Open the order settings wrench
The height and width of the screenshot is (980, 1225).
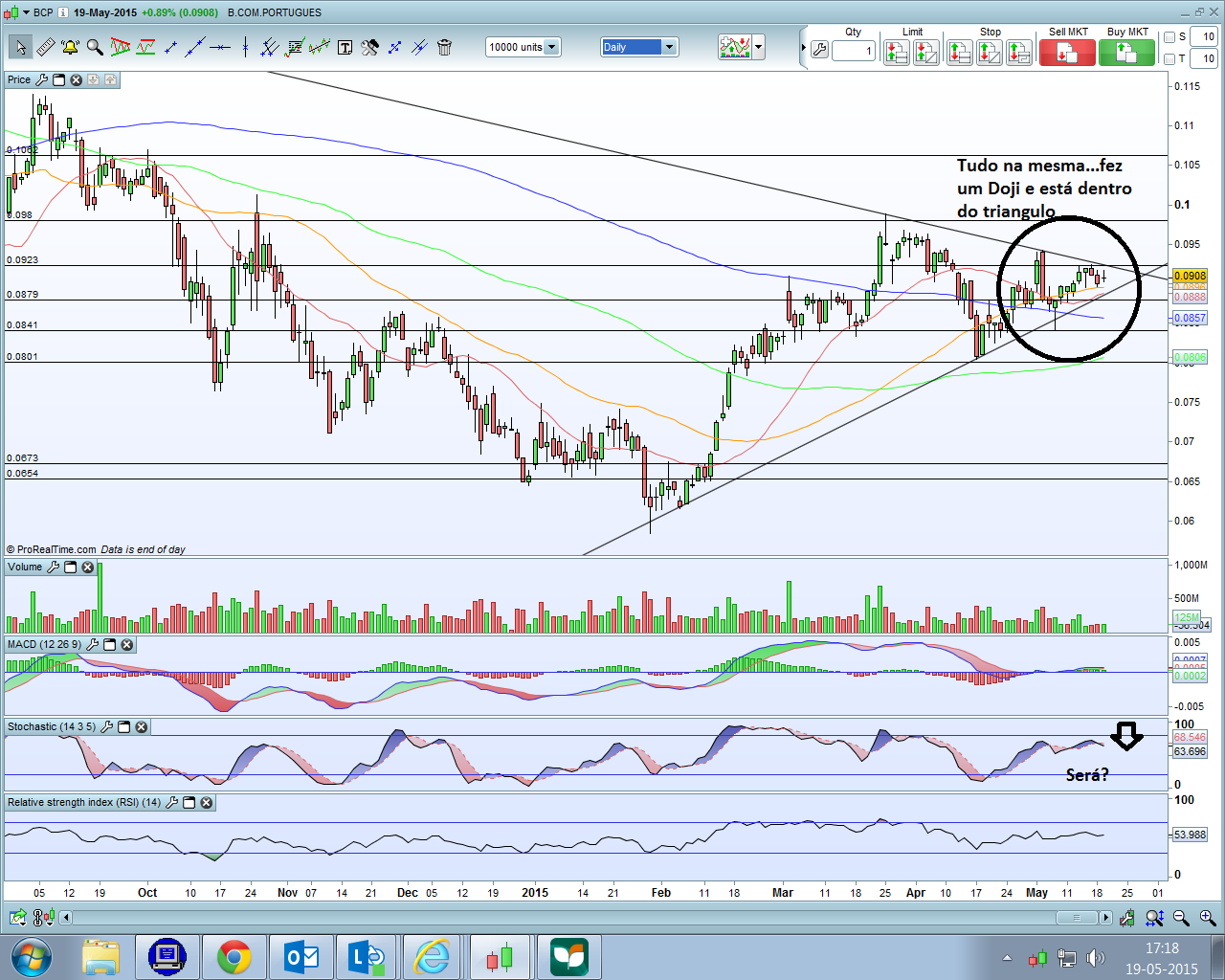[x=819, y=50]
